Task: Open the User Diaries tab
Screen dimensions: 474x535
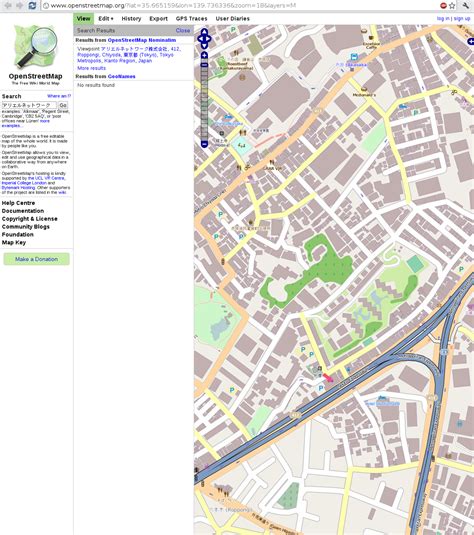Action: click(x=232, y=19)
